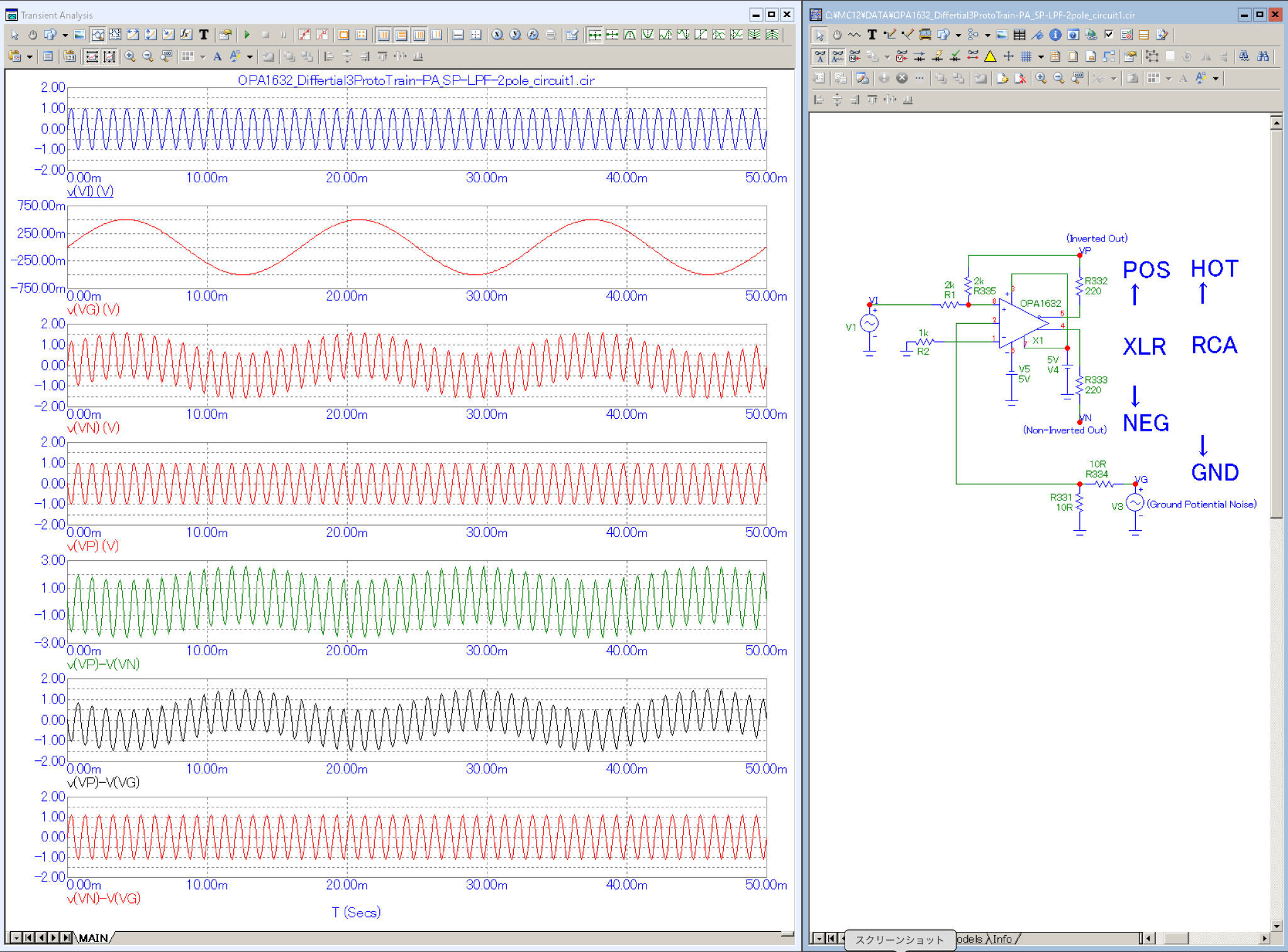Screen dimensions: 1288x952
Task: Select the wire drawing tool in schematic window
Action: [890, 35]
